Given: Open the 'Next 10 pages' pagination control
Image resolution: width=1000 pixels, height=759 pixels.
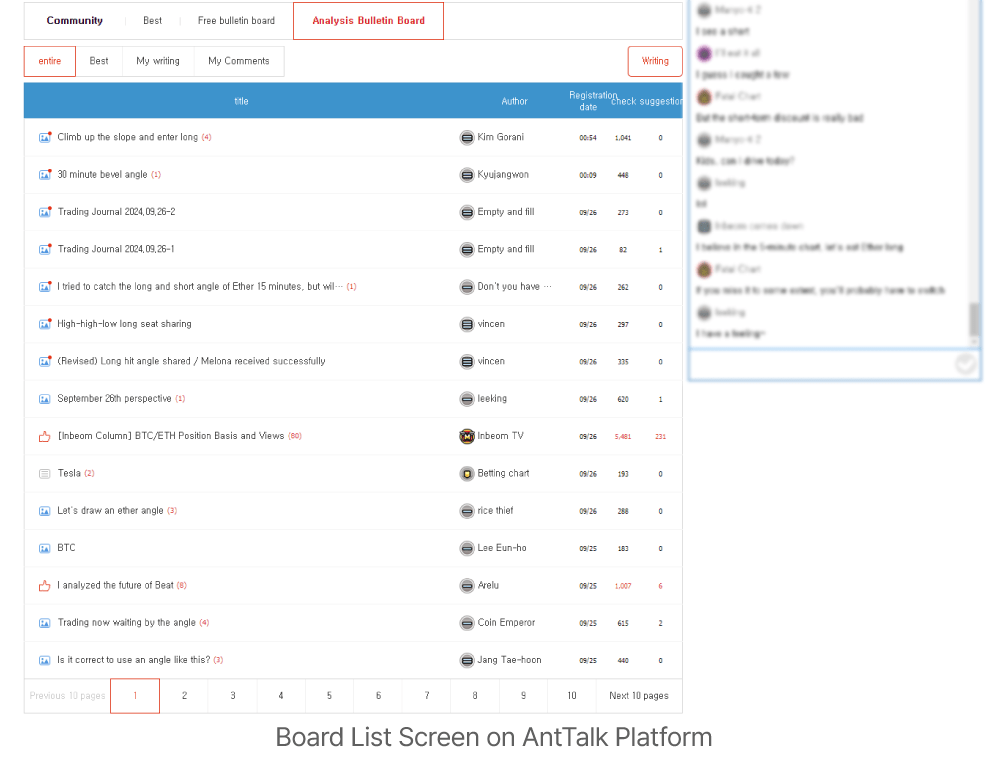Looking at the screenshot, I should point(638,695).
